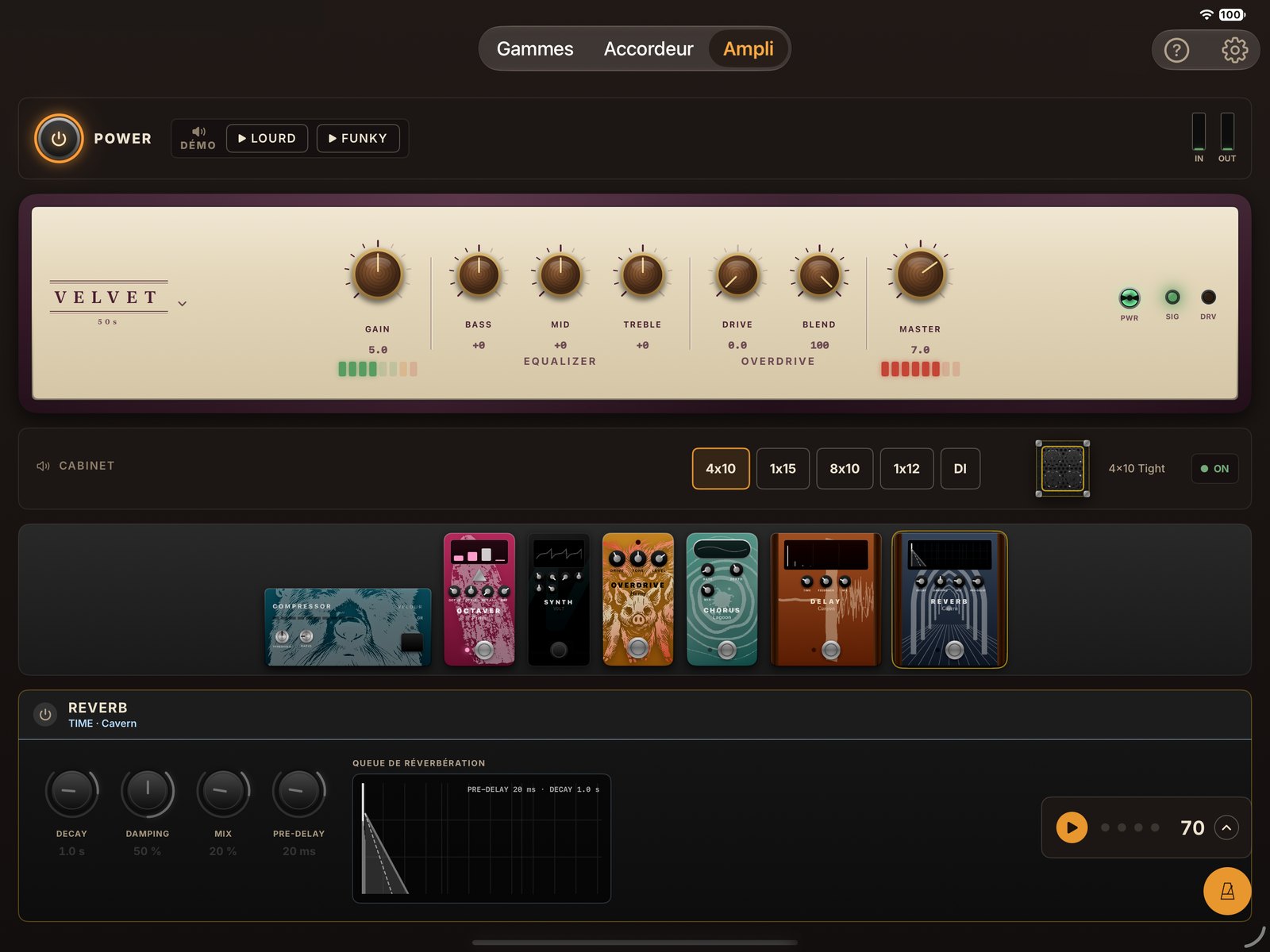Click the GAIN knob
The image size is (1270, 952).
click(x=378, y=274)
